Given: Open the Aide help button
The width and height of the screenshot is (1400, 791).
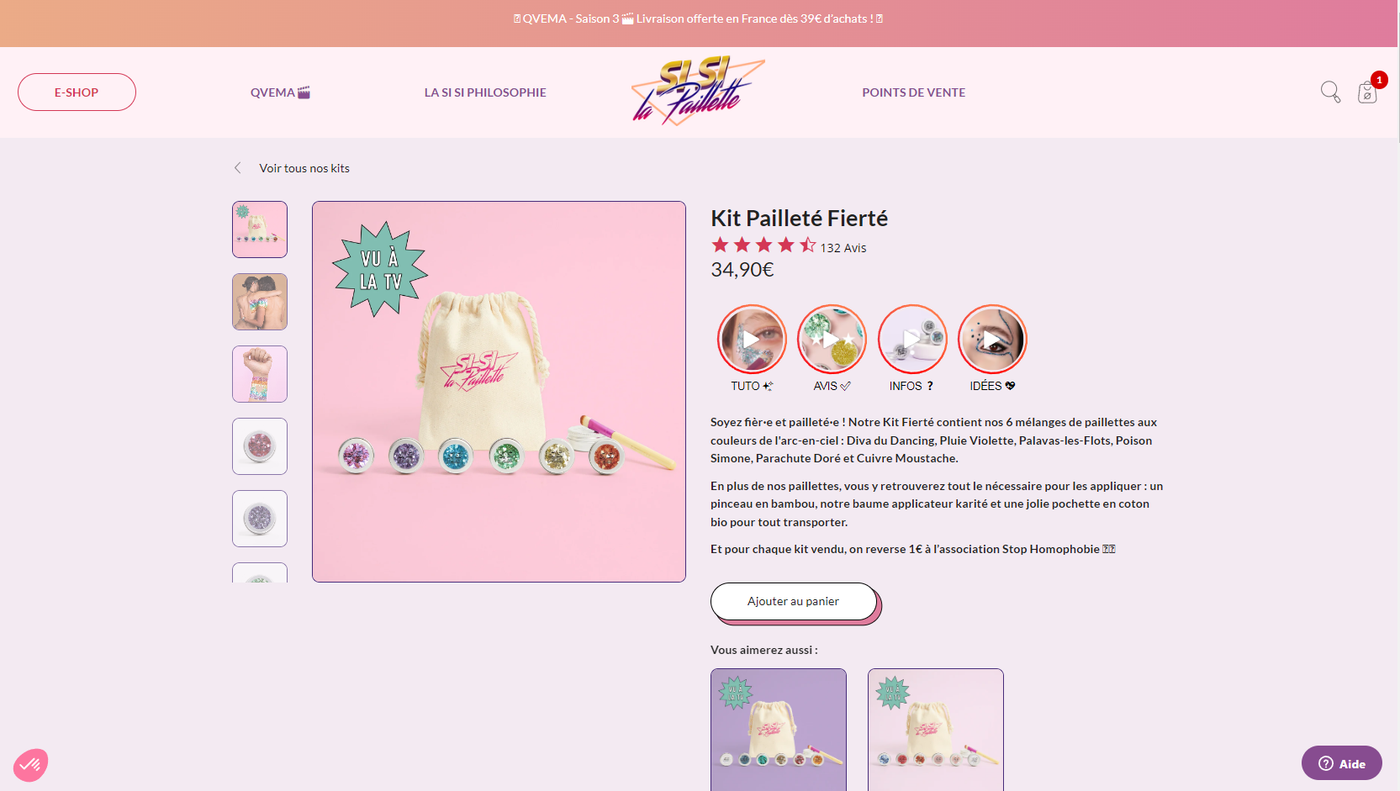Looking at the screenshot, I should tap(1340, 763).
